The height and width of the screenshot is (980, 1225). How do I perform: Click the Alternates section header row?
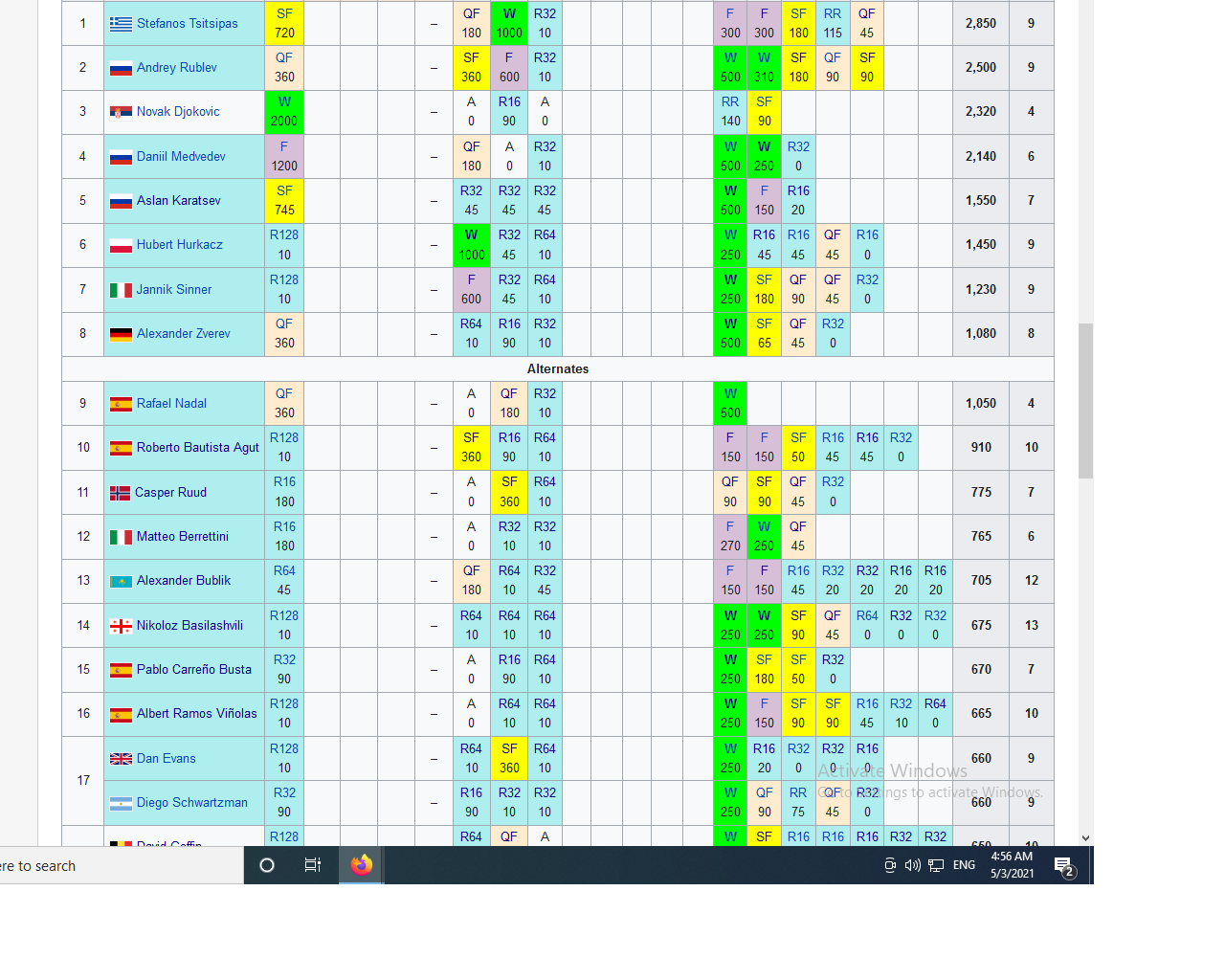coord(558,369)
